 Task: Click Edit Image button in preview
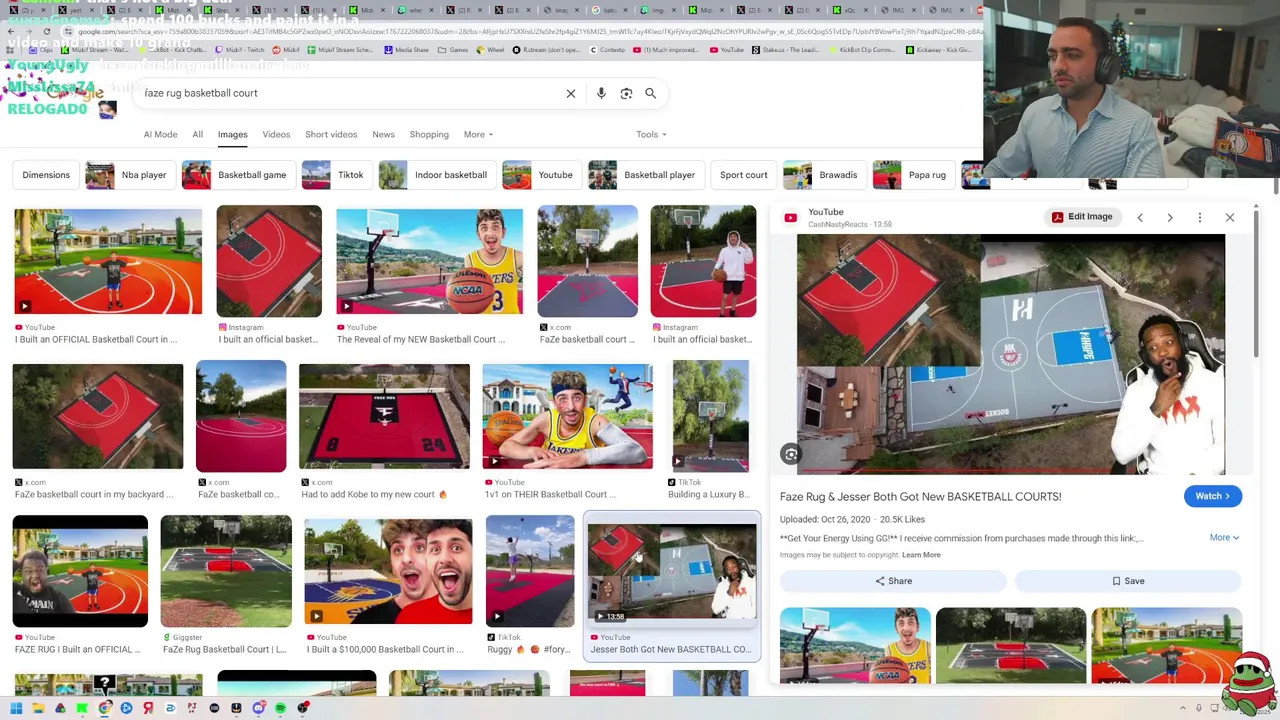pos(1082,217)
